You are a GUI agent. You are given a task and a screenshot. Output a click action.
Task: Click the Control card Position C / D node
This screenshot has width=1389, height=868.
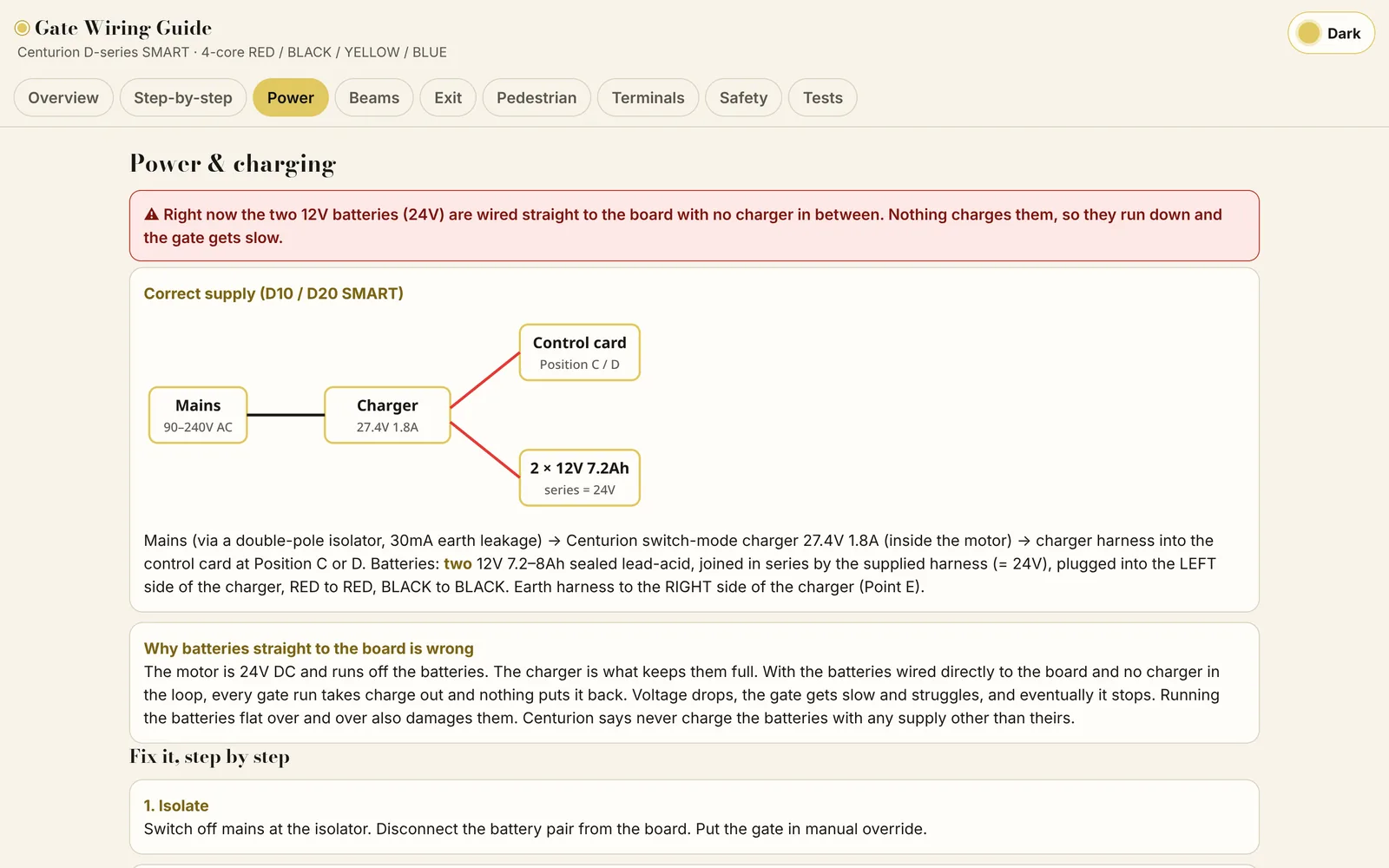click(x=580, y=352)
